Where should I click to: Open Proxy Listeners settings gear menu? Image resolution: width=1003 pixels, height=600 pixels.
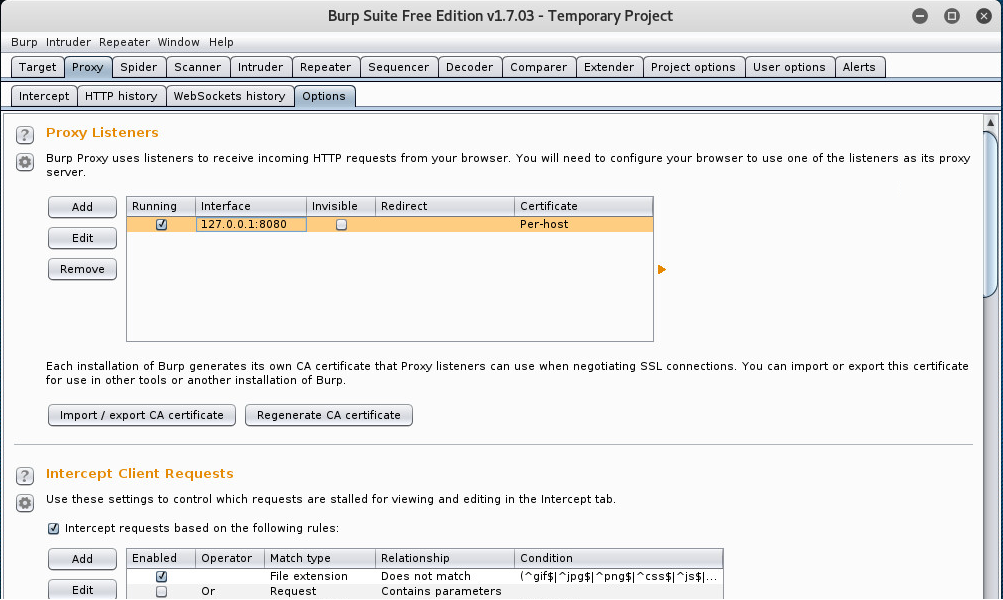click(24, 162)
